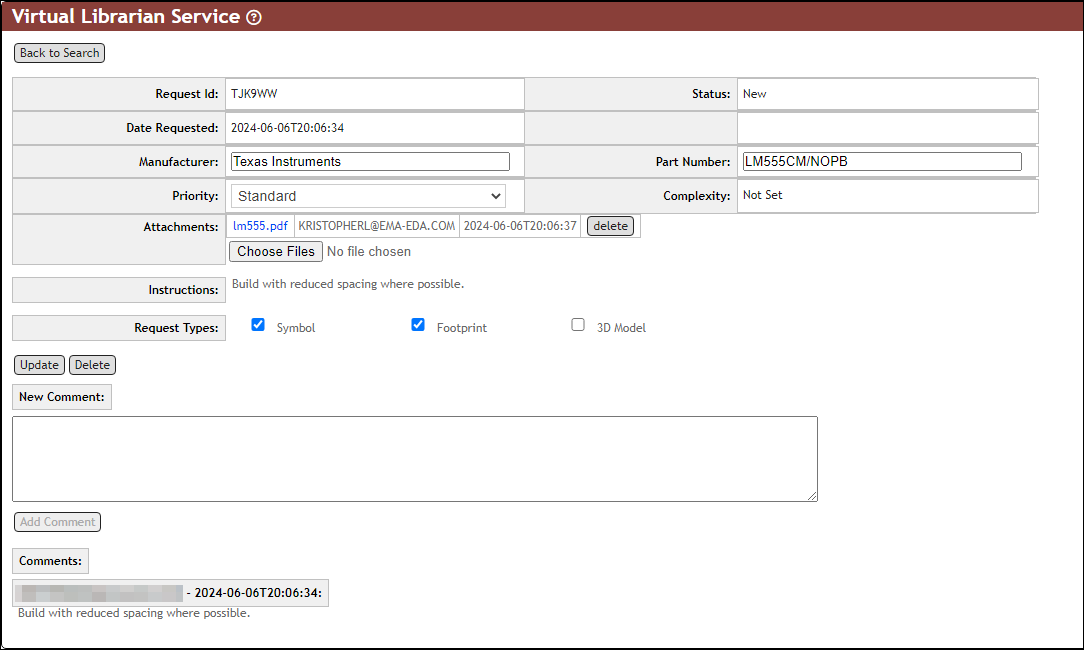Viewport: 1084px width, 650px height.
Task: Click Choose Files to attach a file
Action: click(x=275, y=251)
